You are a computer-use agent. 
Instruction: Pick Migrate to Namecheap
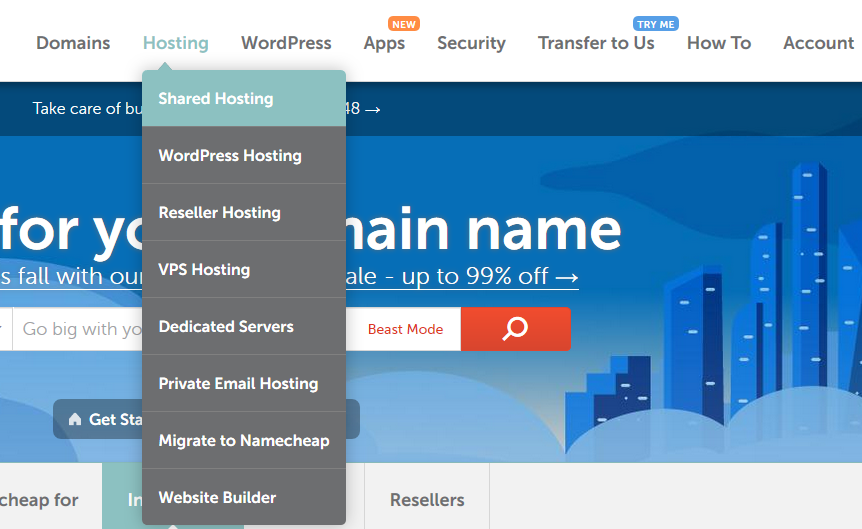(244, 440)
